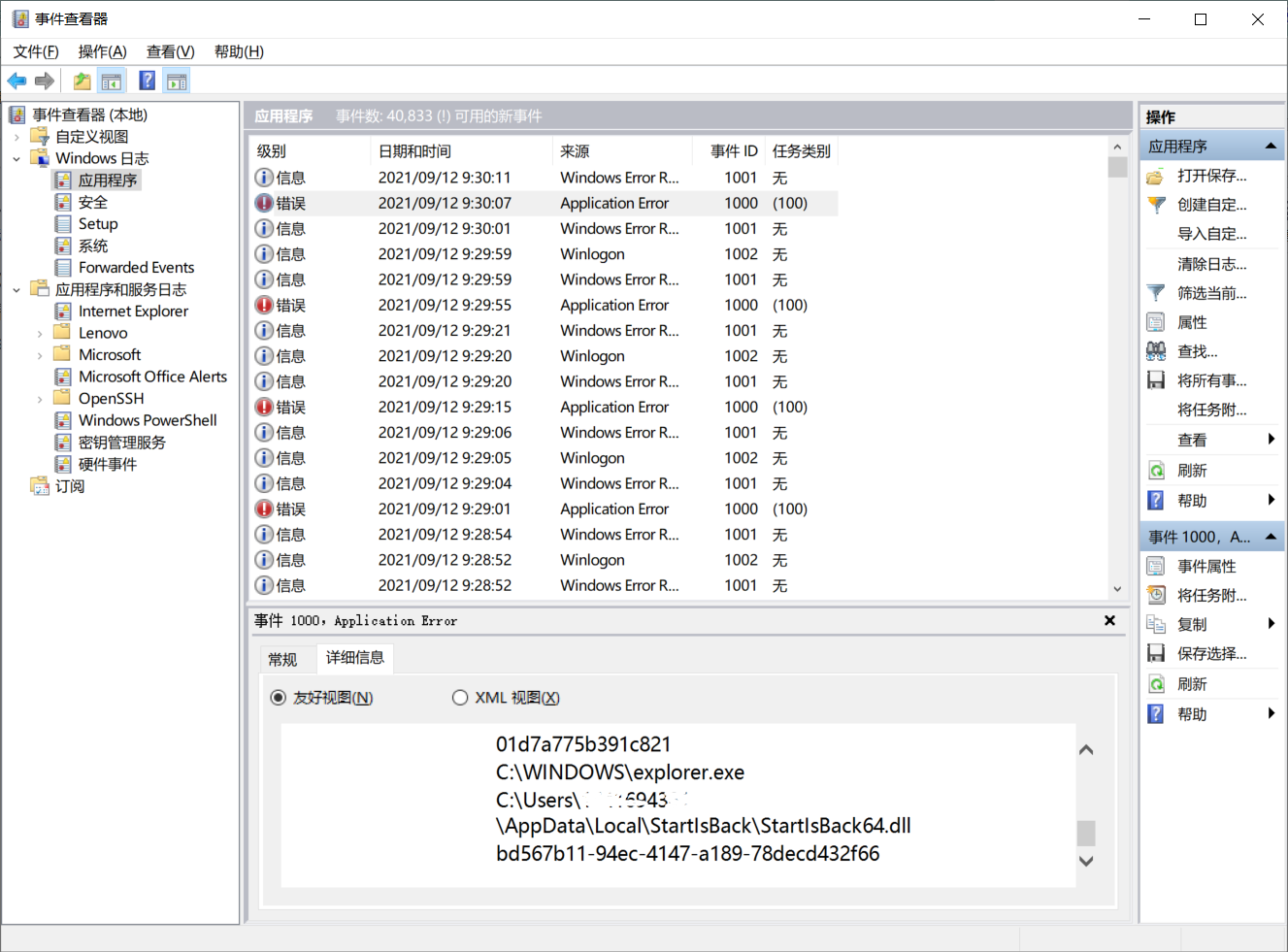Open the 查看 submenu arrow in action pane

point(1271,439)
